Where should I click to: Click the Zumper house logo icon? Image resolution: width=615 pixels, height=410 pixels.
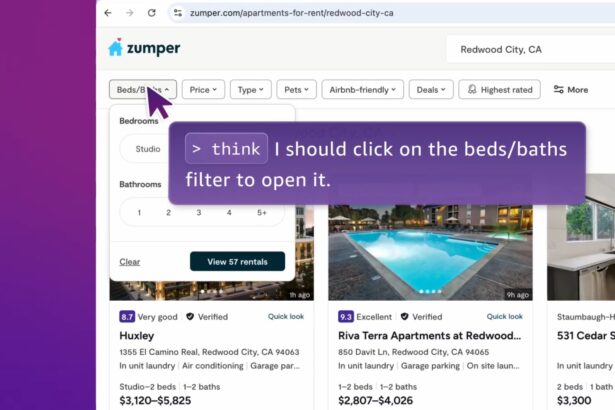click(115, 47)
